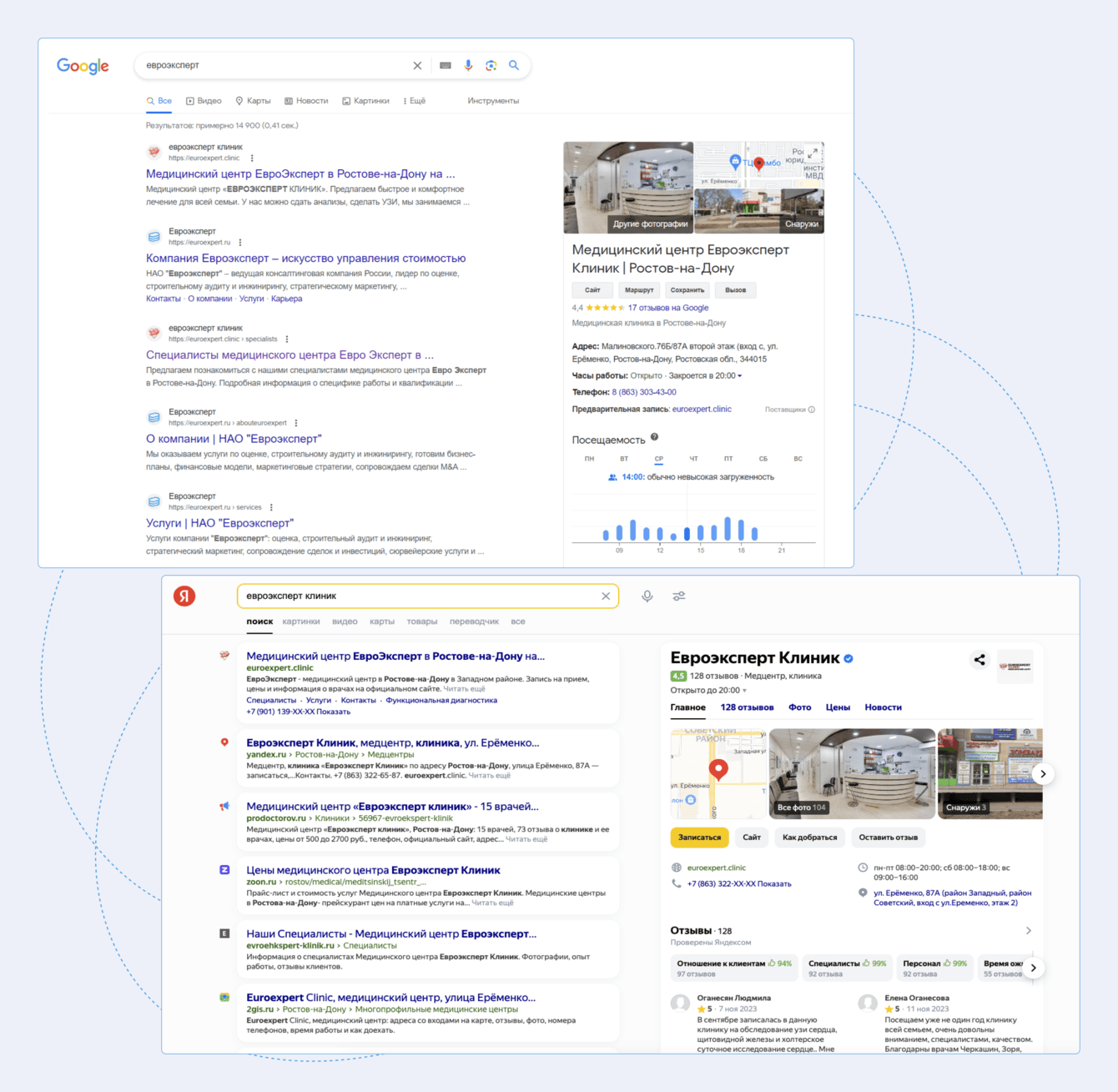Open the on-screen keyboard in Google search
The image size is (1118, 1092).
446,66
